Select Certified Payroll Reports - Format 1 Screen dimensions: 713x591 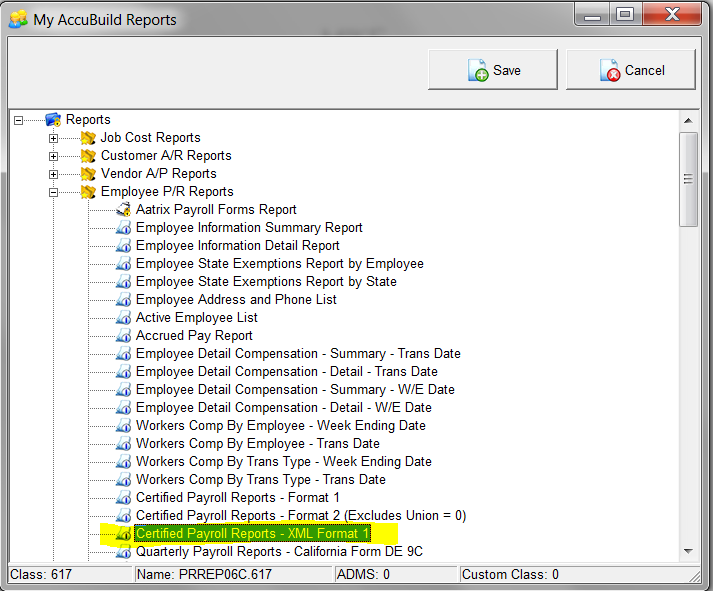tap(237, 498)
